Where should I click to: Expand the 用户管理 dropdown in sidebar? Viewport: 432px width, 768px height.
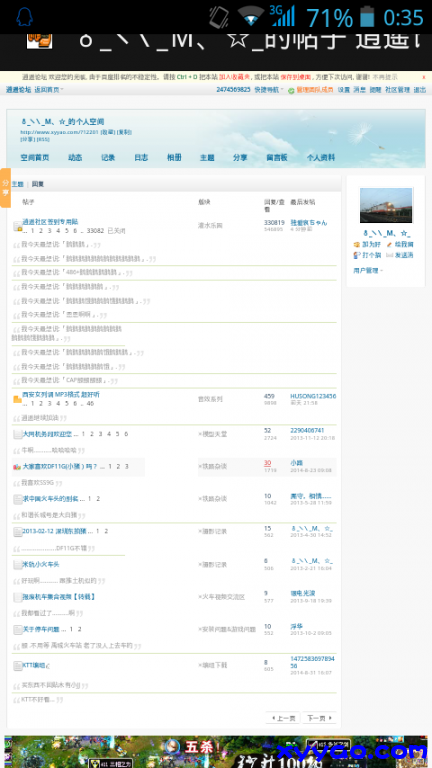click(368, 270)
